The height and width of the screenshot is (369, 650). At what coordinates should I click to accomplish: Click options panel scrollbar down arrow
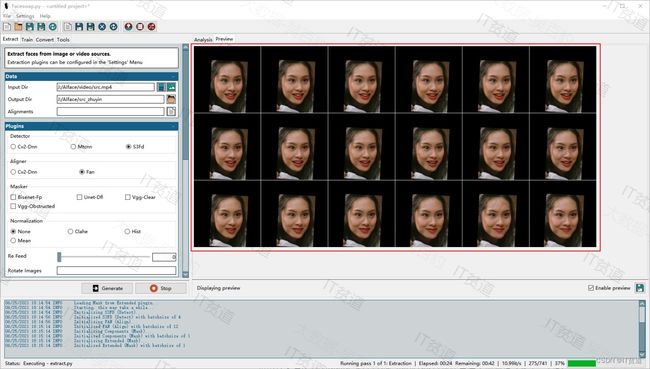[x=185, y=274]
